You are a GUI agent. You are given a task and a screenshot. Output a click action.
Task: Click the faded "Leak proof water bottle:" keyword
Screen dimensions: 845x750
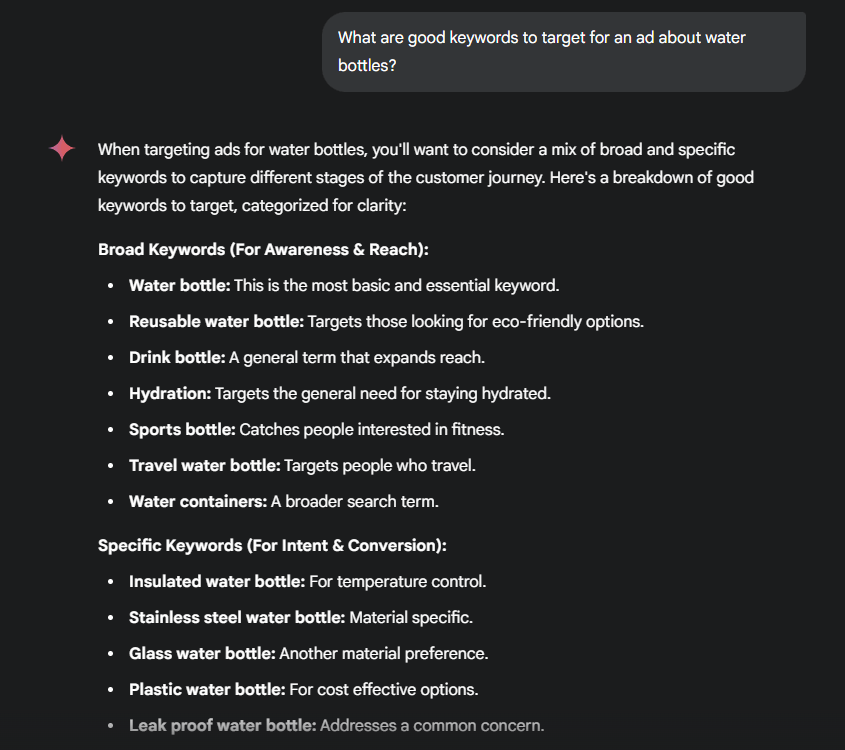point(222,725)
